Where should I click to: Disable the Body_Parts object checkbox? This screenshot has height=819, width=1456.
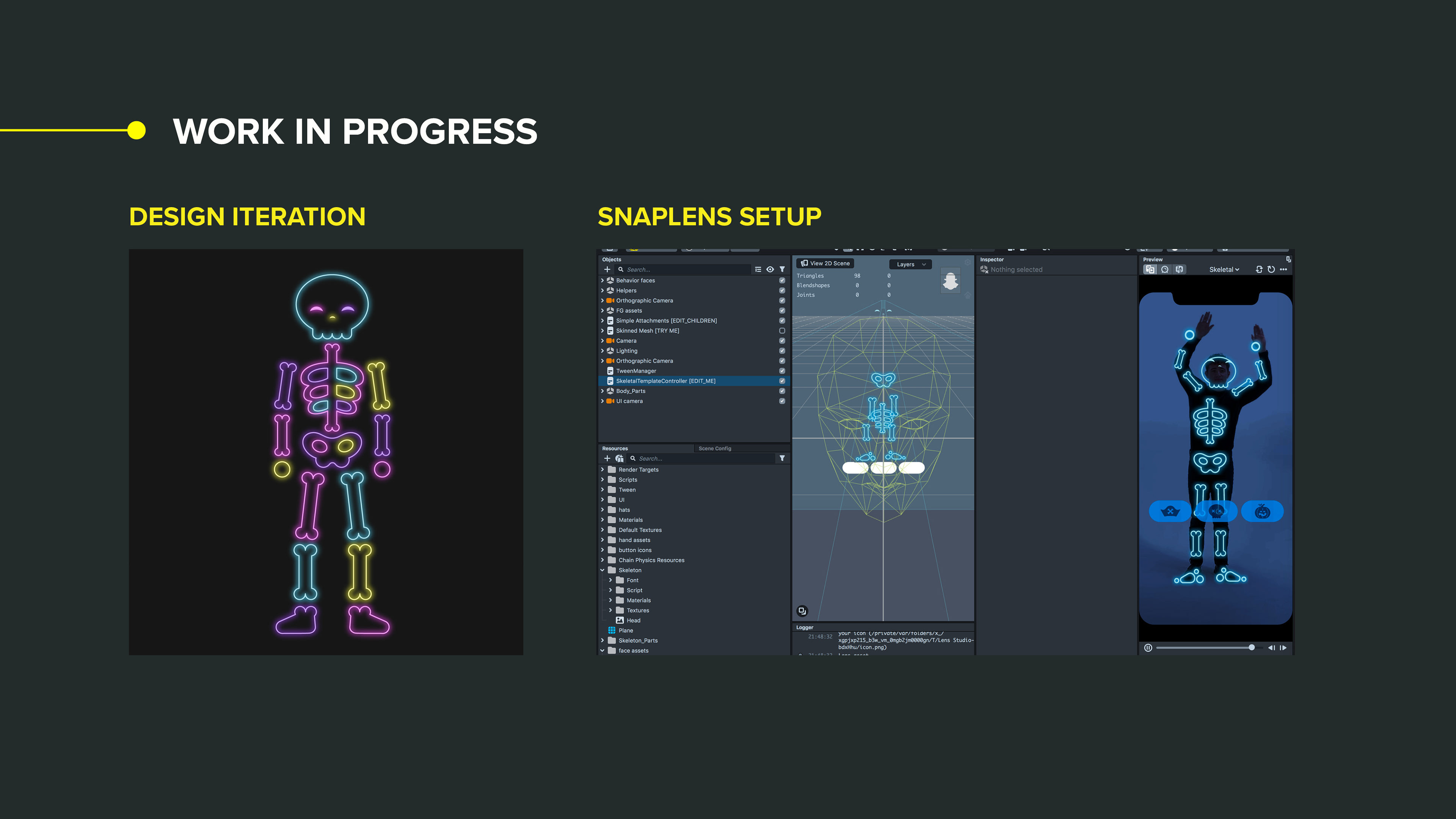coord(782,391)
